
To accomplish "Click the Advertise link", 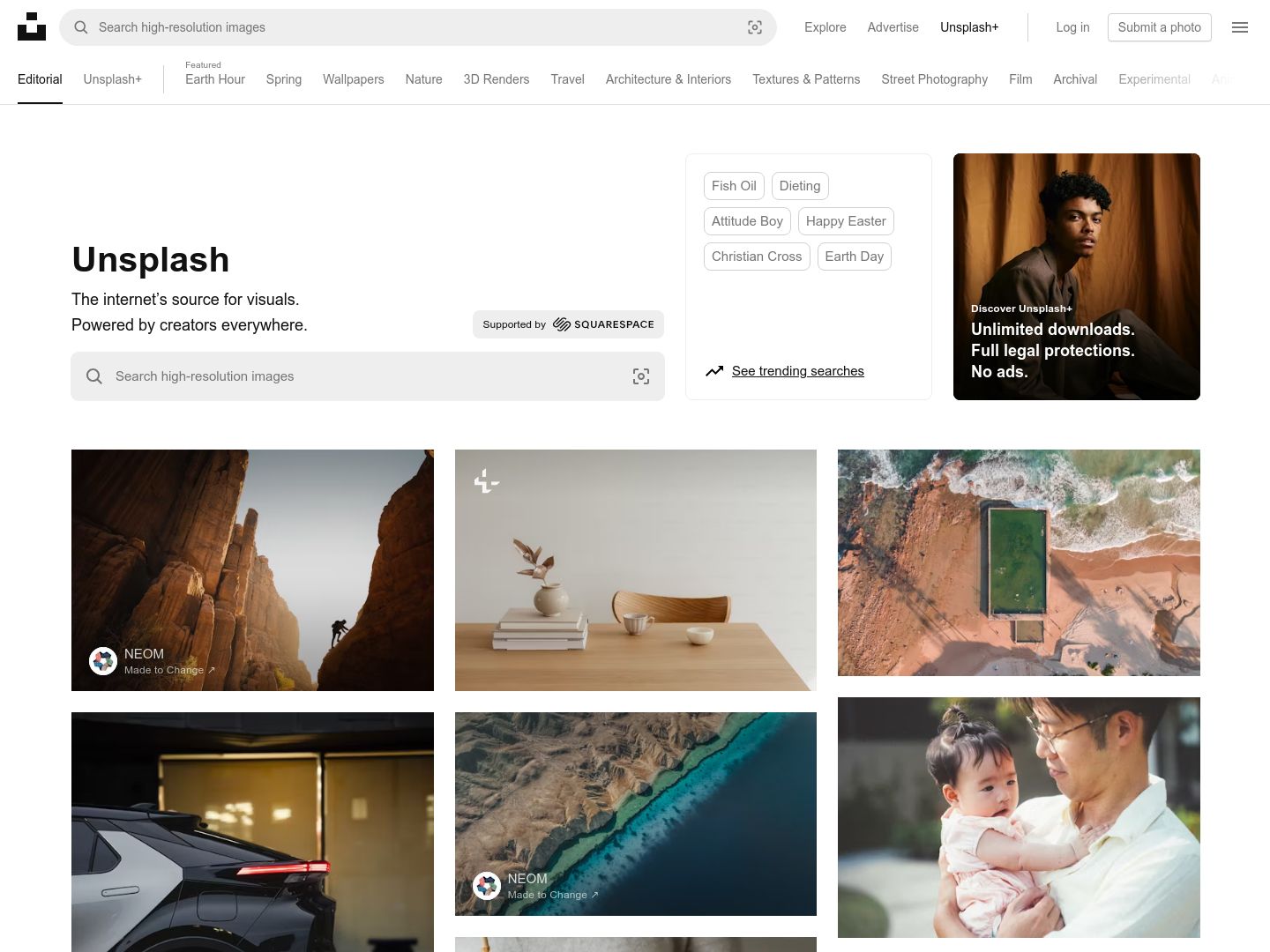I will (893, 27).
